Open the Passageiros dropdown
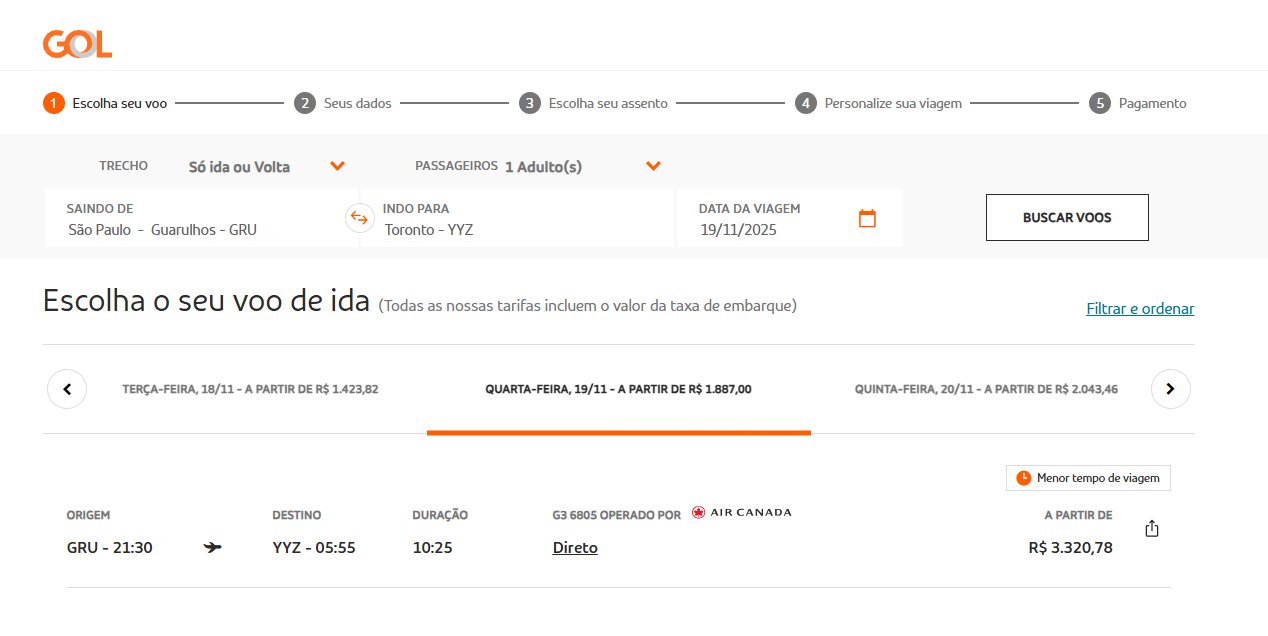This screenshot has width=1268, height=636. pyautogui.click(x=653, y=166)
